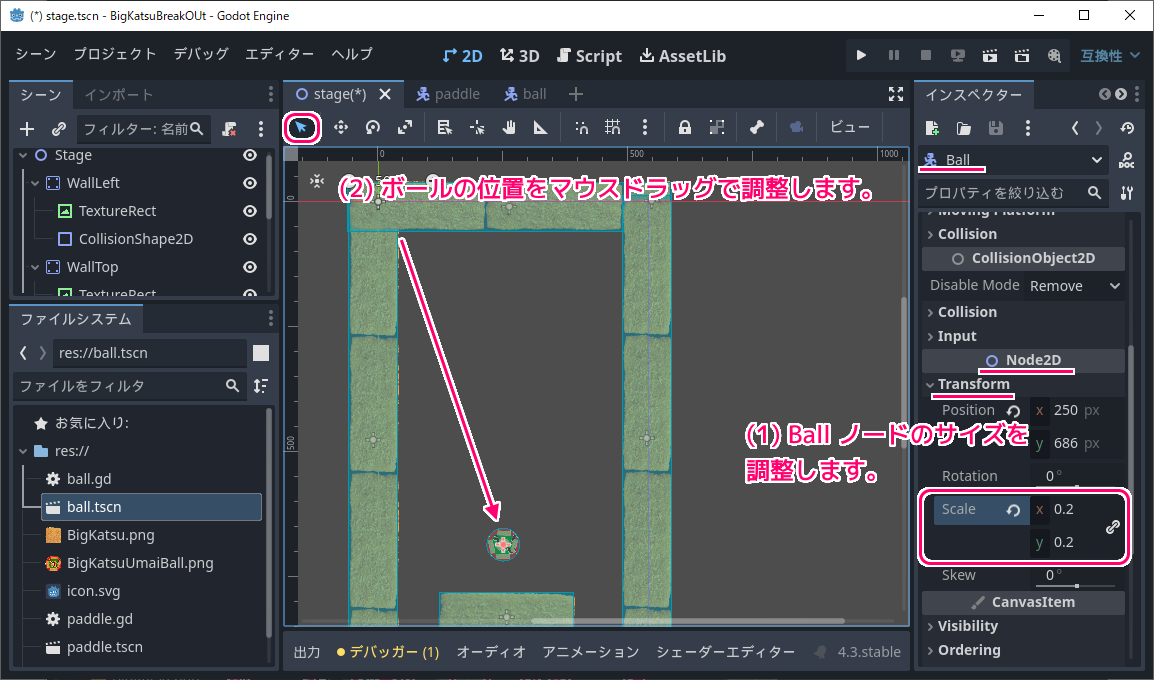This screenshot has height=680, width=1154.
Task: Instantiate child scene with link icon
Action: click(59, 129)
